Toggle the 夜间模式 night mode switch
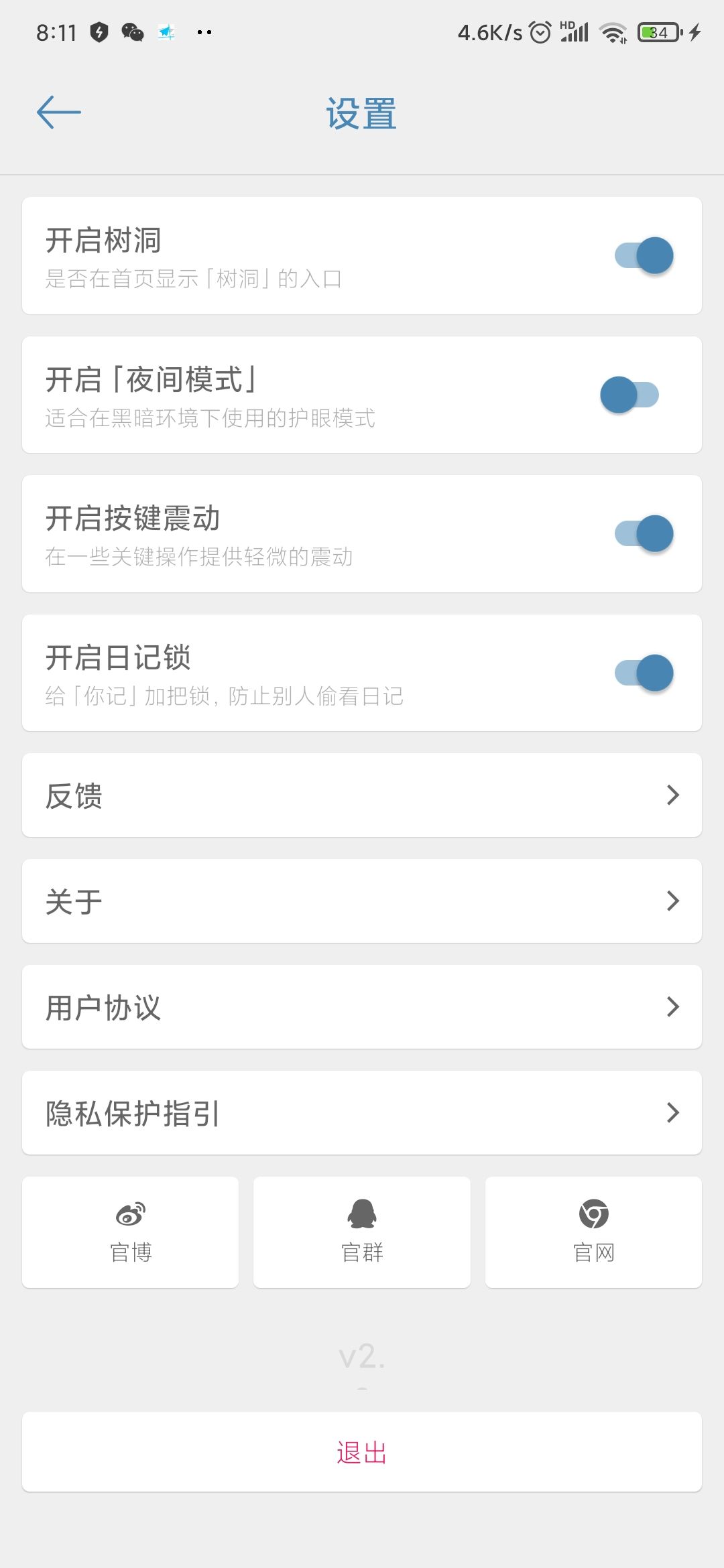Screen dimensions: 724x1568 click(x=629, y=395)
